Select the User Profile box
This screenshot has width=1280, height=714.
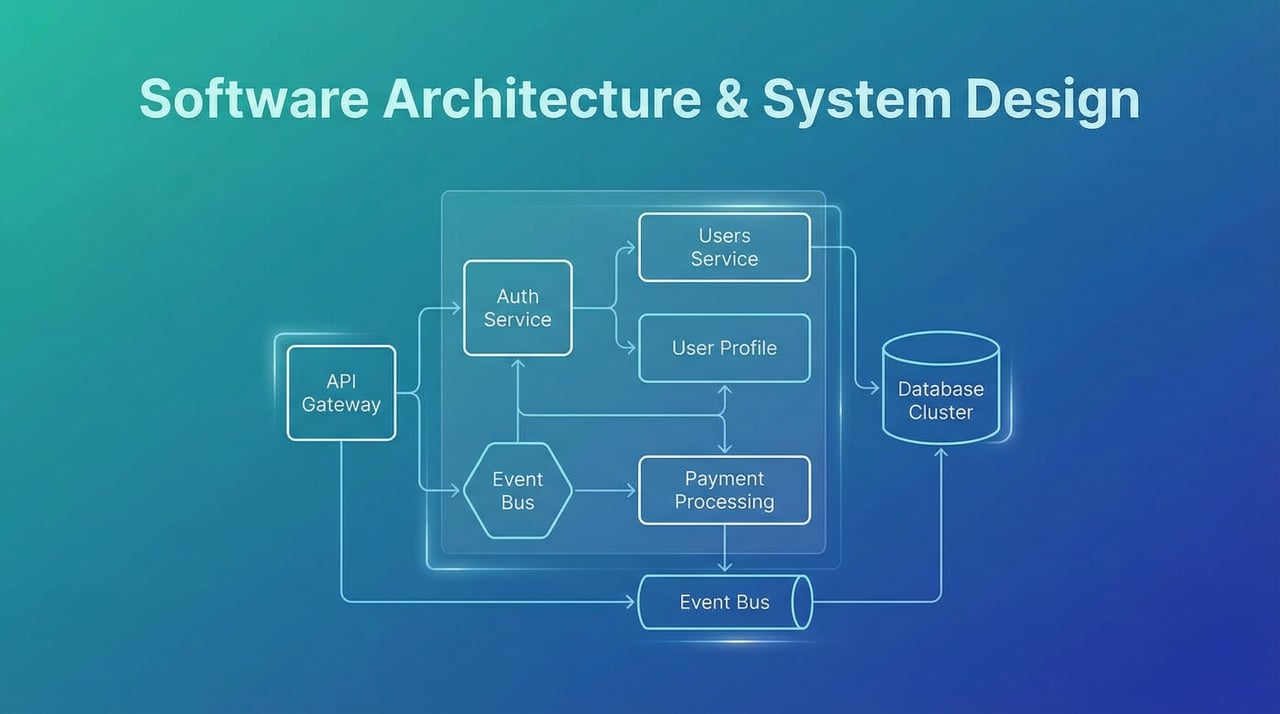(x=724, y=348)
